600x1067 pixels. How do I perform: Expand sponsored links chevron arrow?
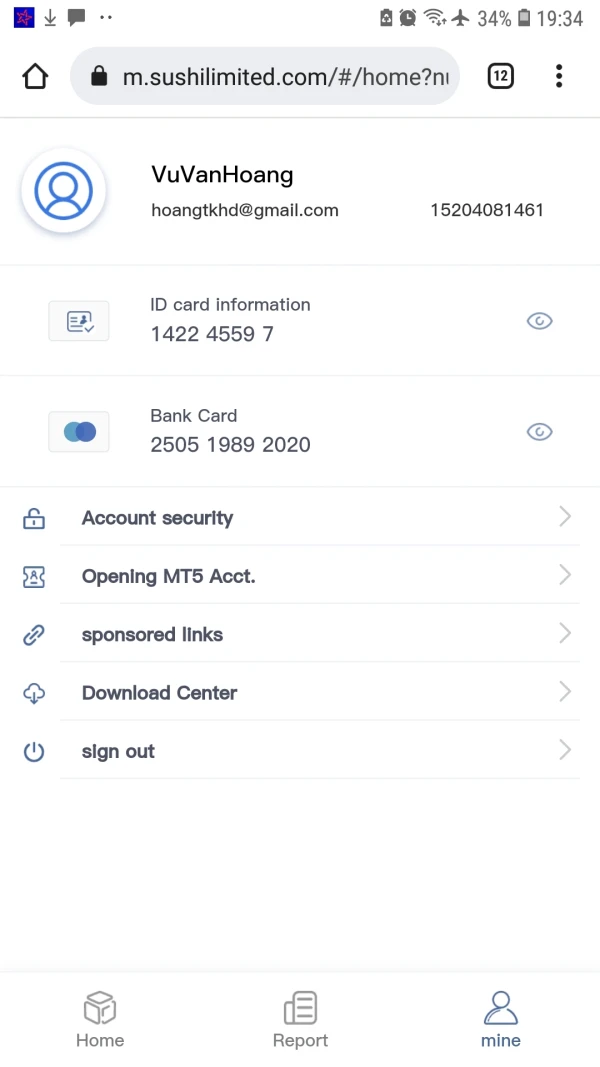565,634
